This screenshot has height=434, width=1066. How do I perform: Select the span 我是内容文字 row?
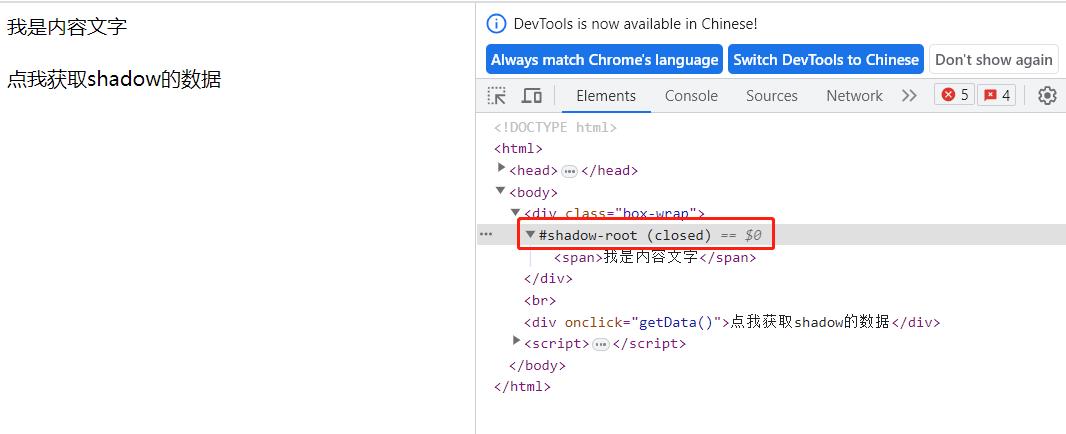tap(655, 258)
